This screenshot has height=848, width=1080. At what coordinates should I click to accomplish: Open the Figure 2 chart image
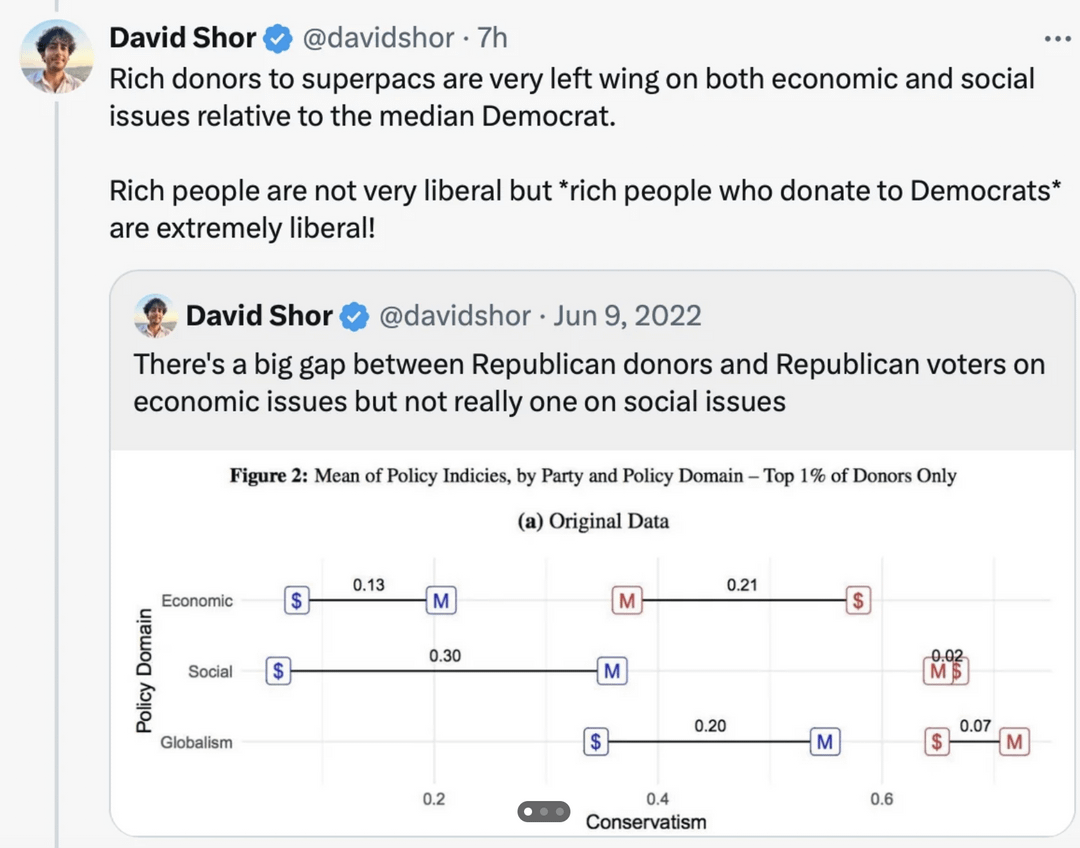592,643
